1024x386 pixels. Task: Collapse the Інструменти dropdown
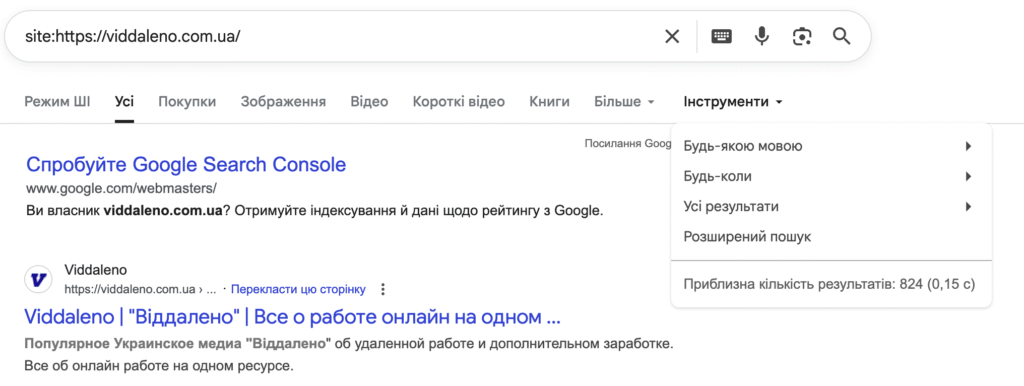point(733,102)
